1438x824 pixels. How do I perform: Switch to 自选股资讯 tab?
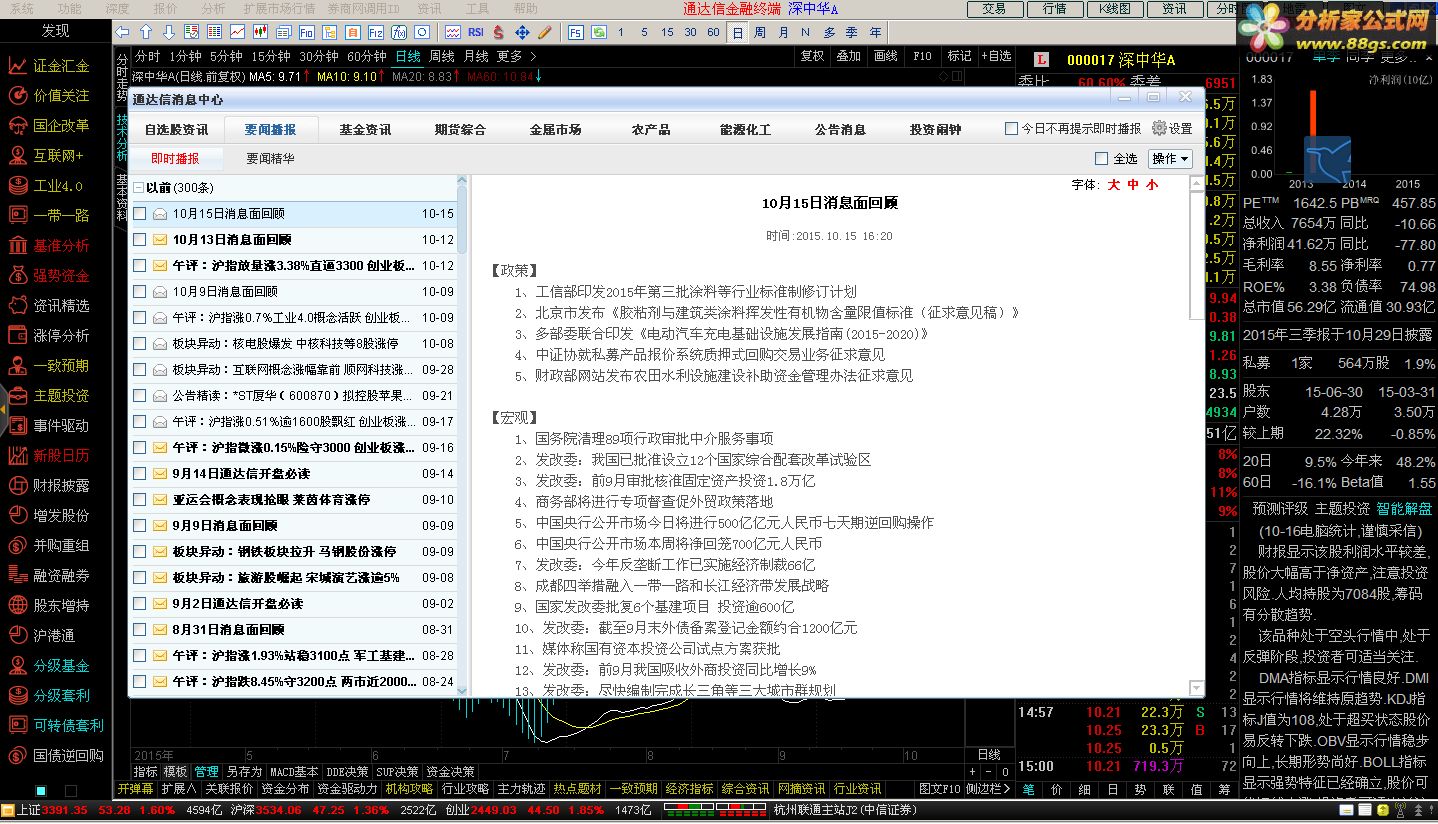point(176,130)
